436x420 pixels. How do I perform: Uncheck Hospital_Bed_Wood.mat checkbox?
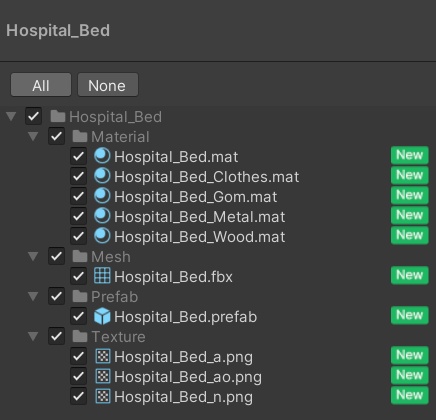point(78,236)
